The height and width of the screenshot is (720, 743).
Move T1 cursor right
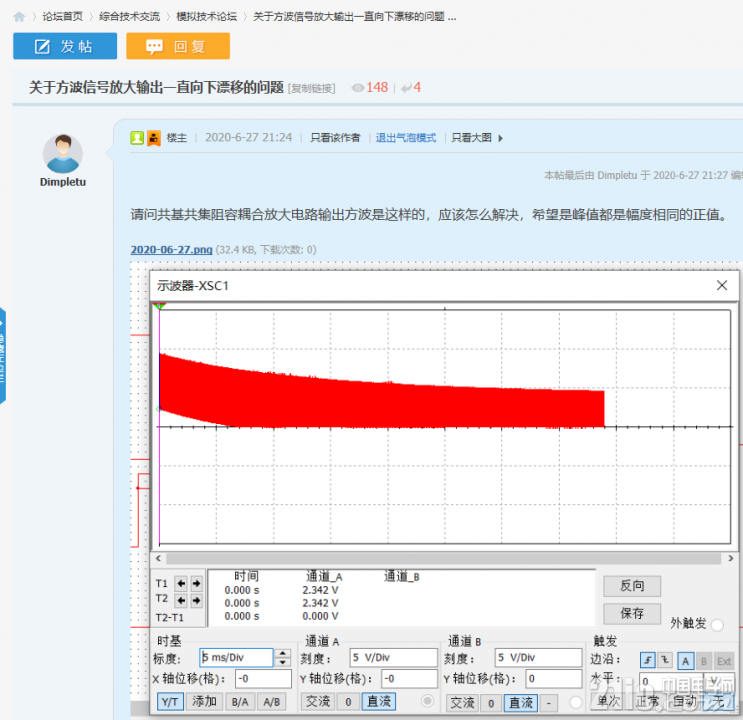[196, 583]
